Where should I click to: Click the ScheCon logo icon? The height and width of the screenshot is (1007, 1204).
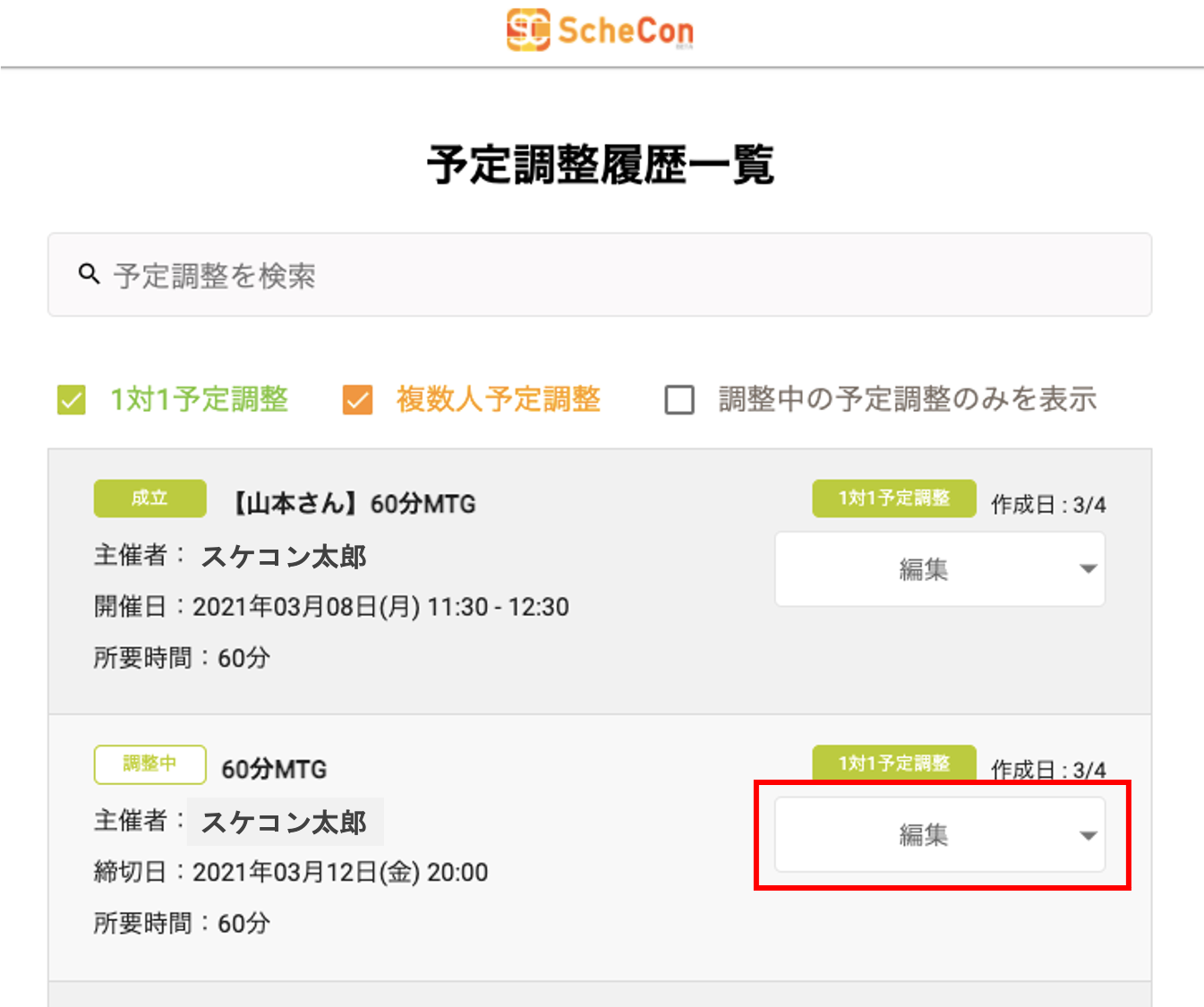[x=527, y=30]
